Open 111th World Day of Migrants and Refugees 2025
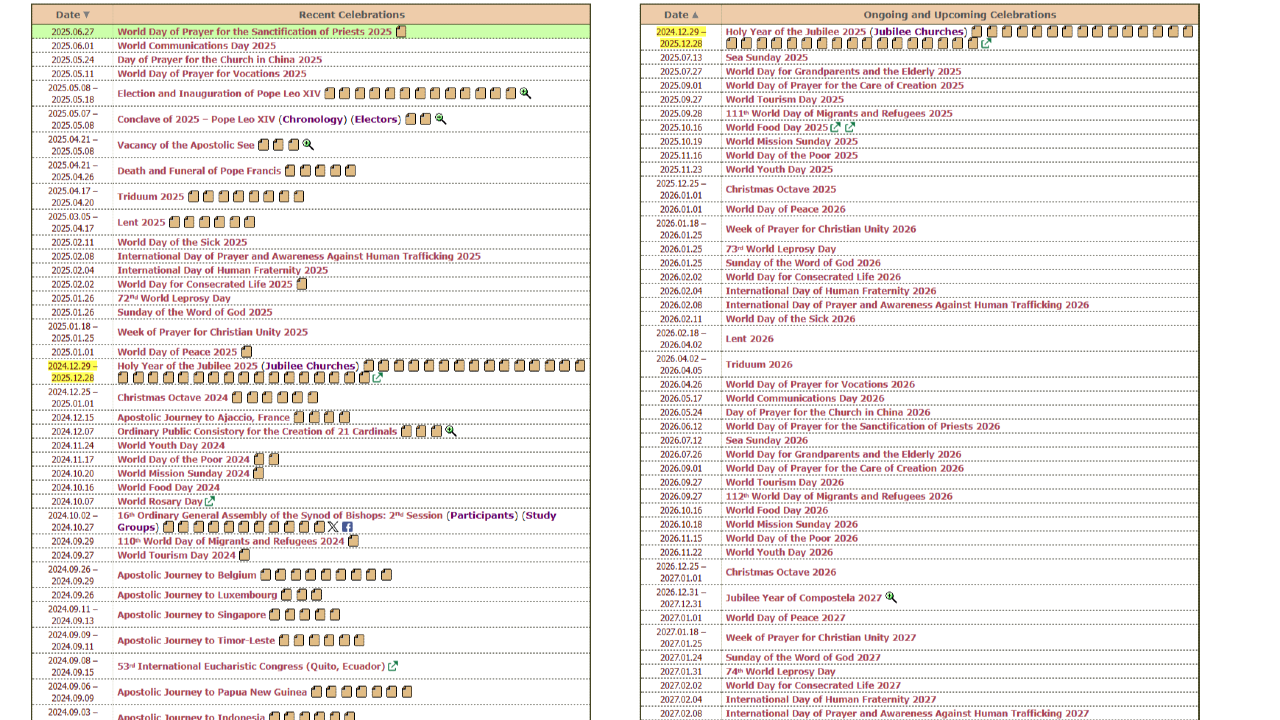Viewport: 1280px width, 720px height. [x=839, y=114]
